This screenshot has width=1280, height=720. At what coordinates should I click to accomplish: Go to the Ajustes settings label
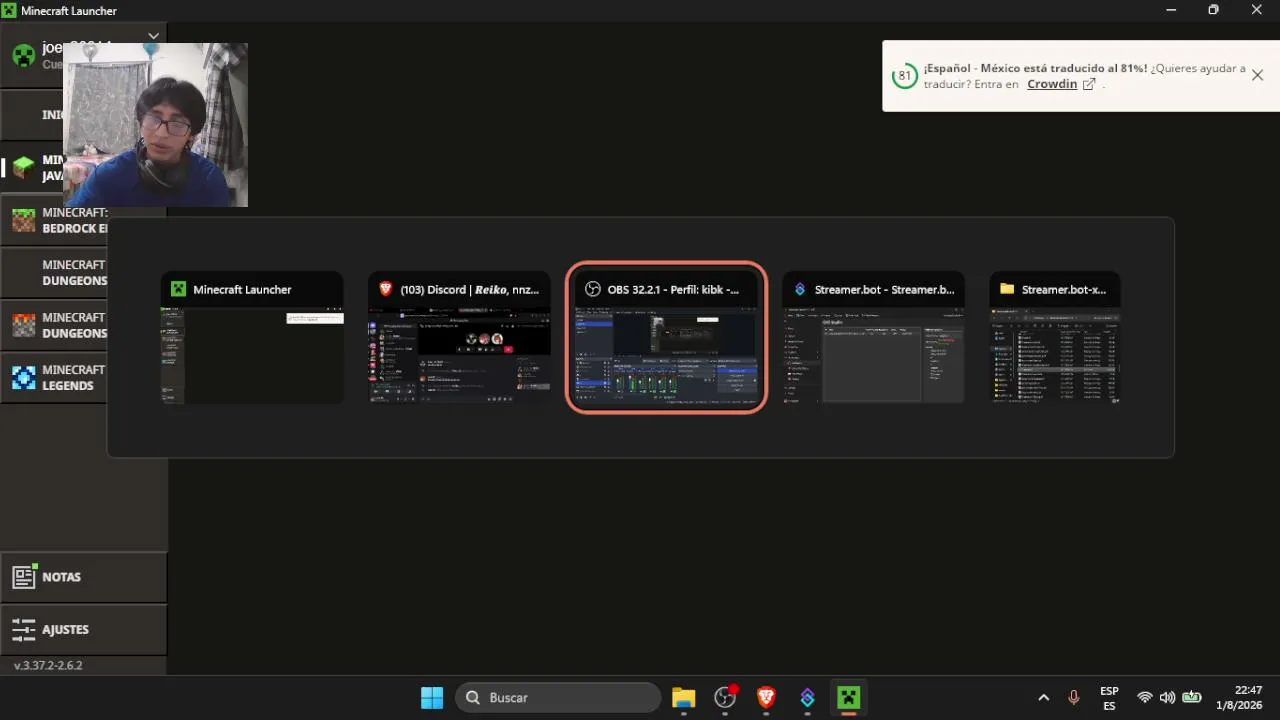pos(66,629)
